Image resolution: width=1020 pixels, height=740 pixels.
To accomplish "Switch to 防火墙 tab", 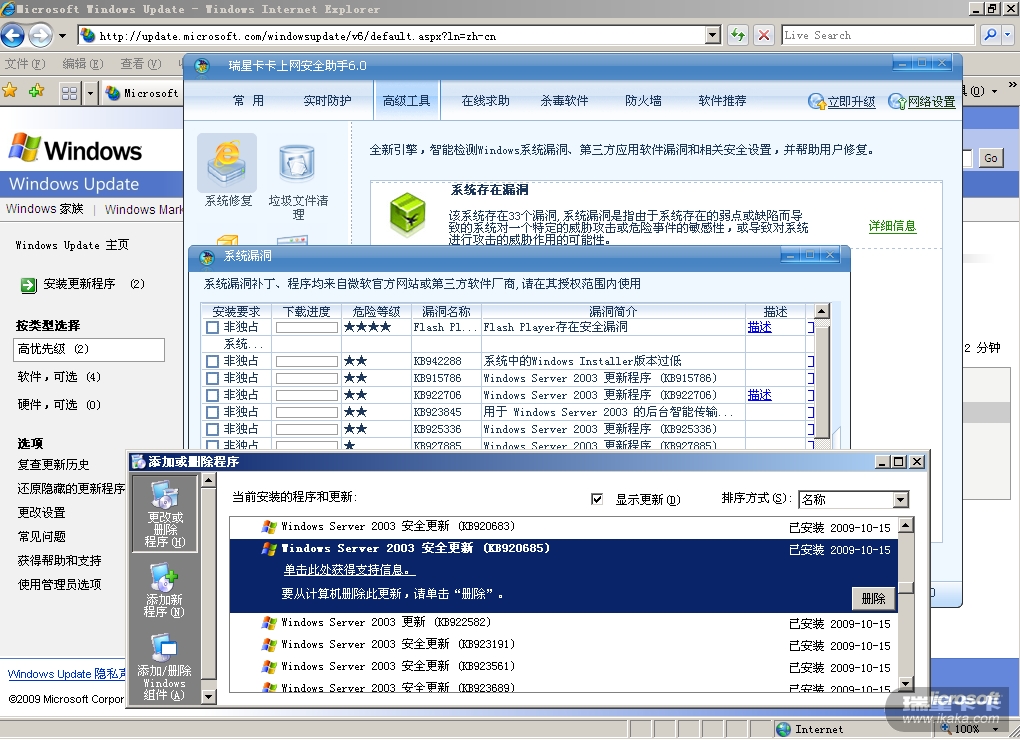I will pos(643,101).
